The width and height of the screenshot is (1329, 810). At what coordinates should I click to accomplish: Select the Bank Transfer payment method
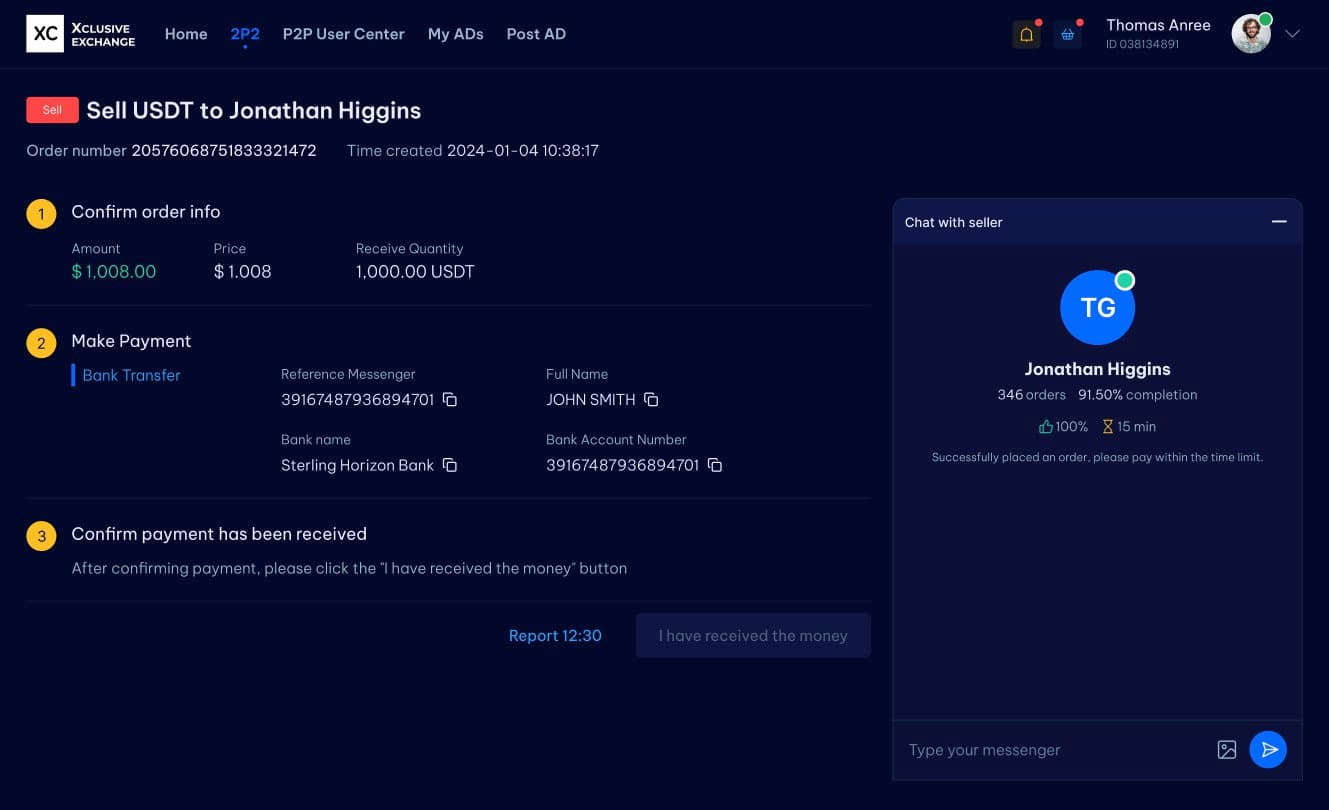[131, 375]
